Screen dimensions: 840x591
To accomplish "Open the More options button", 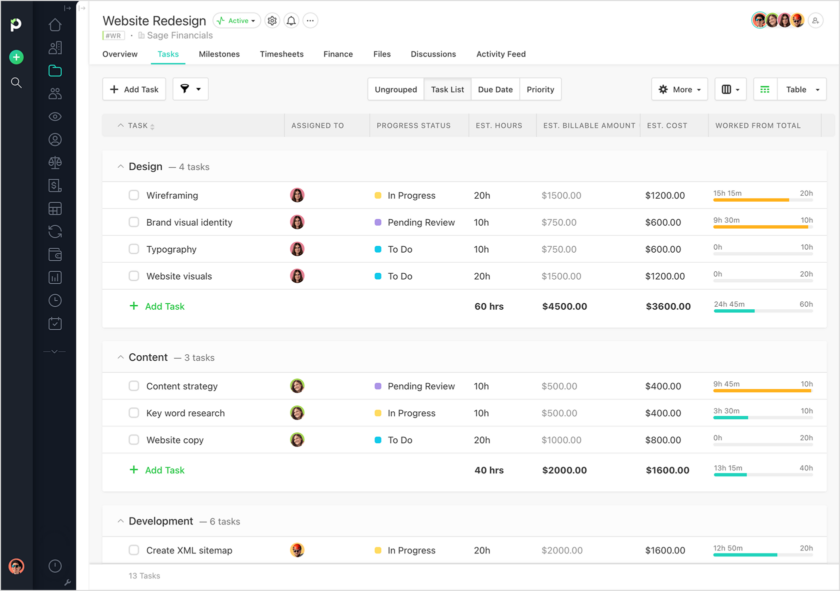I will (679, 89).
